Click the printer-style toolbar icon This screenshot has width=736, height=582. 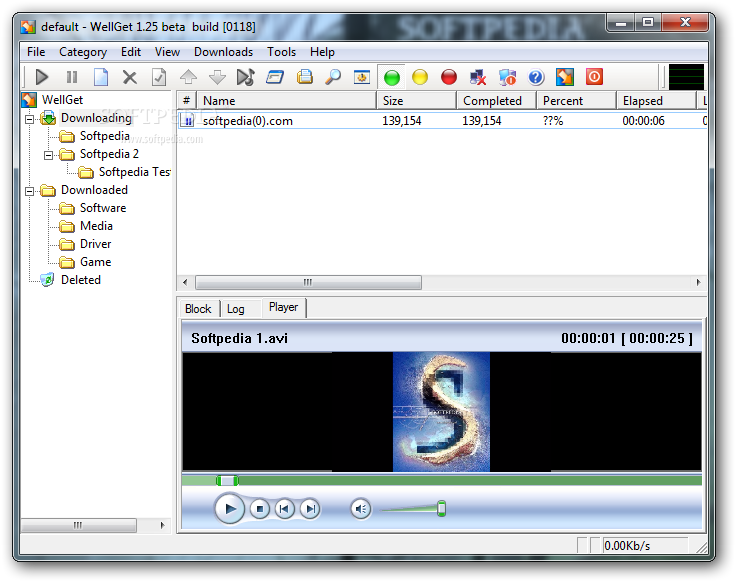tap(305, 77)
